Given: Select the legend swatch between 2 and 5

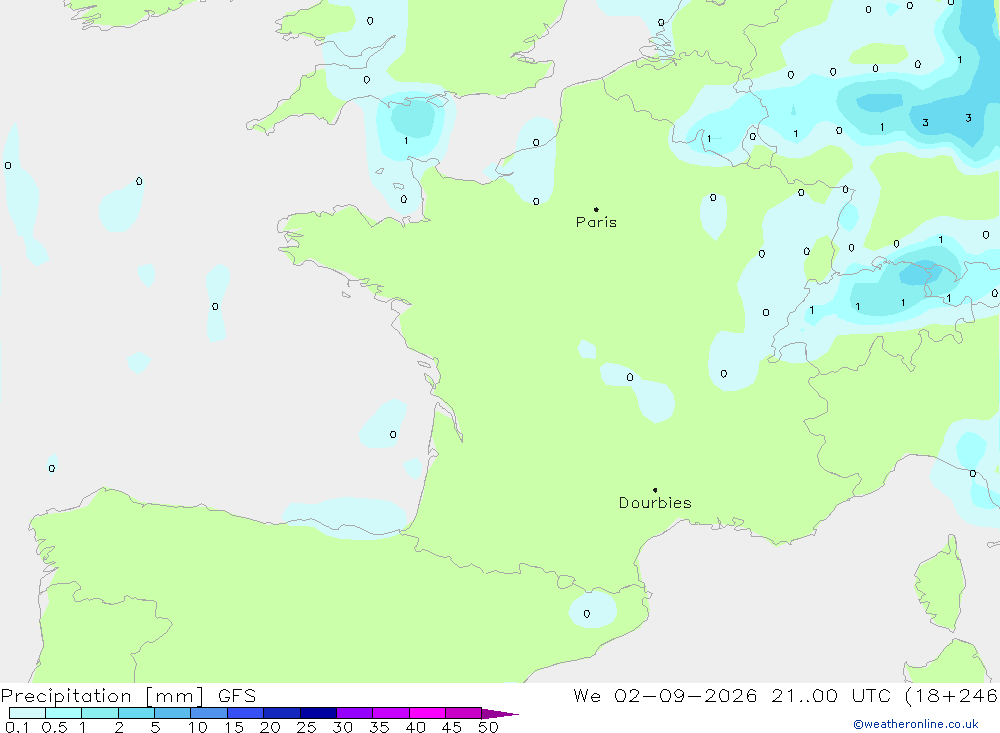Looking at the screenshot, I should pos(136,713).
